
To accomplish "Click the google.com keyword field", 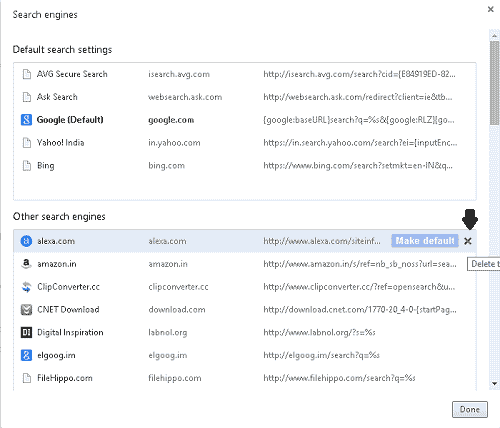I will [x=171, y=120].
